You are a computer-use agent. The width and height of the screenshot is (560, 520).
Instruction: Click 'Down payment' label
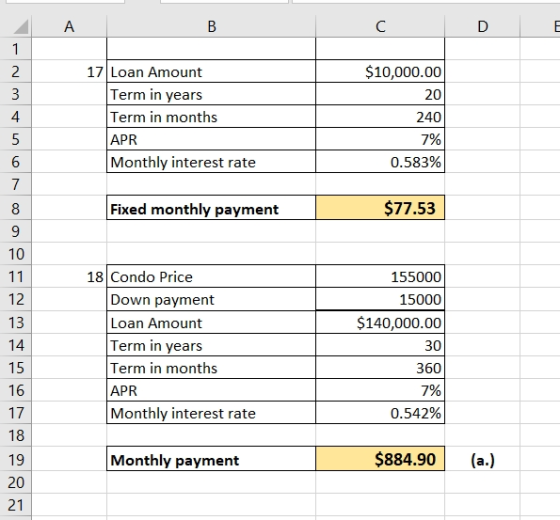coord(162,300)
